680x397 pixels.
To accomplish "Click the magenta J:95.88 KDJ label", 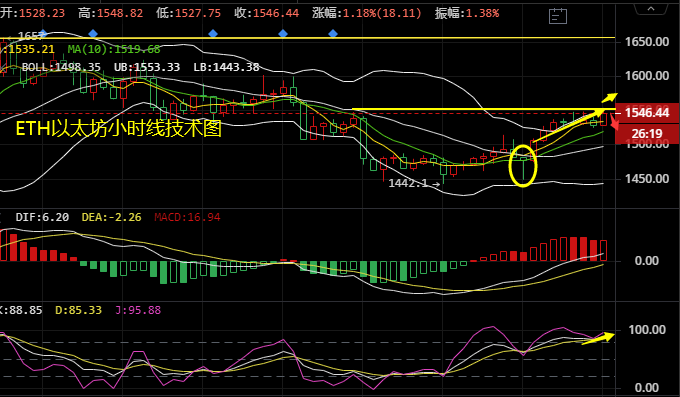I will tap(138, 310).
